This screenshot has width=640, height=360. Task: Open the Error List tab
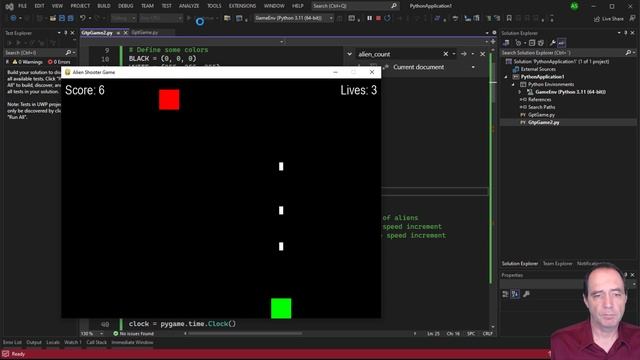point(12,342)
